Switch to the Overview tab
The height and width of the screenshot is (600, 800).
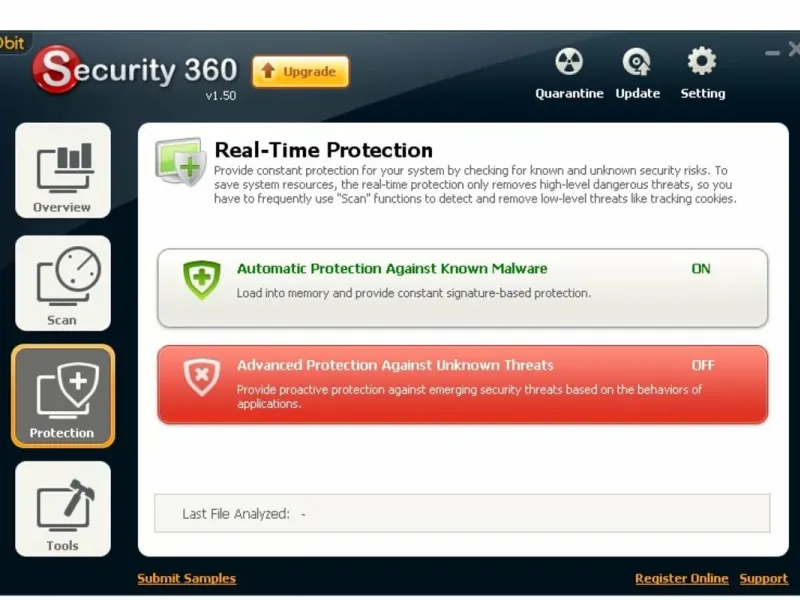click(x=62, y=171)
